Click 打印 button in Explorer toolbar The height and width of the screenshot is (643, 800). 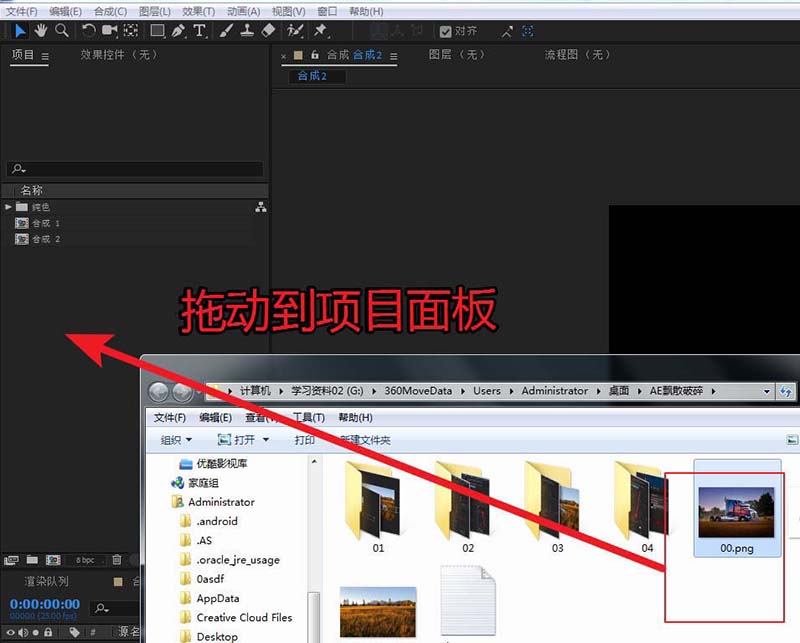pos(304,440)
